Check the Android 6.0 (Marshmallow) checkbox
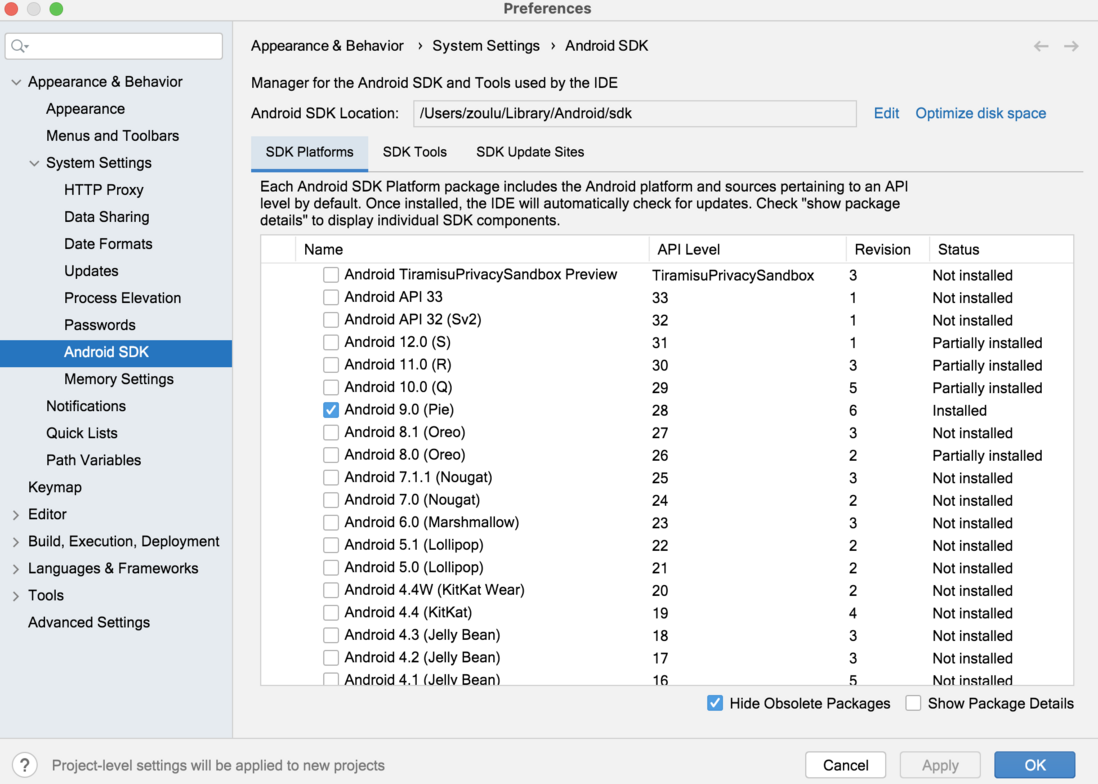The width and height of the screenshot is (1098, 784). pos(331,522)
